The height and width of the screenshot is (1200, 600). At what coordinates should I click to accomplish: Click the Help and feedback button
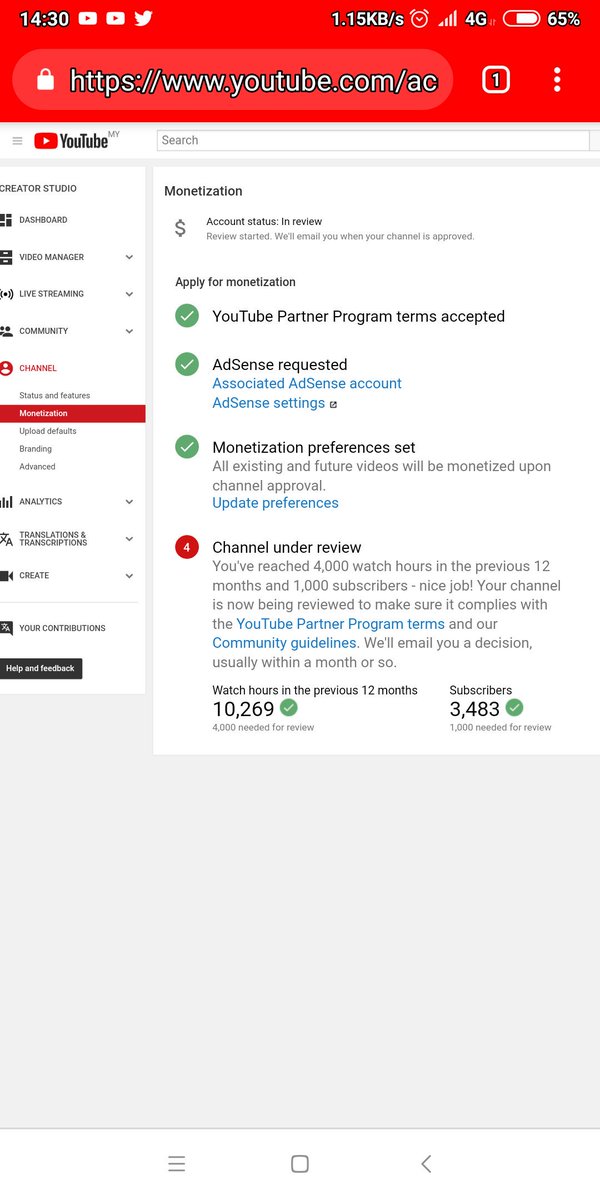pyautogui.click(x=41, y=668)
